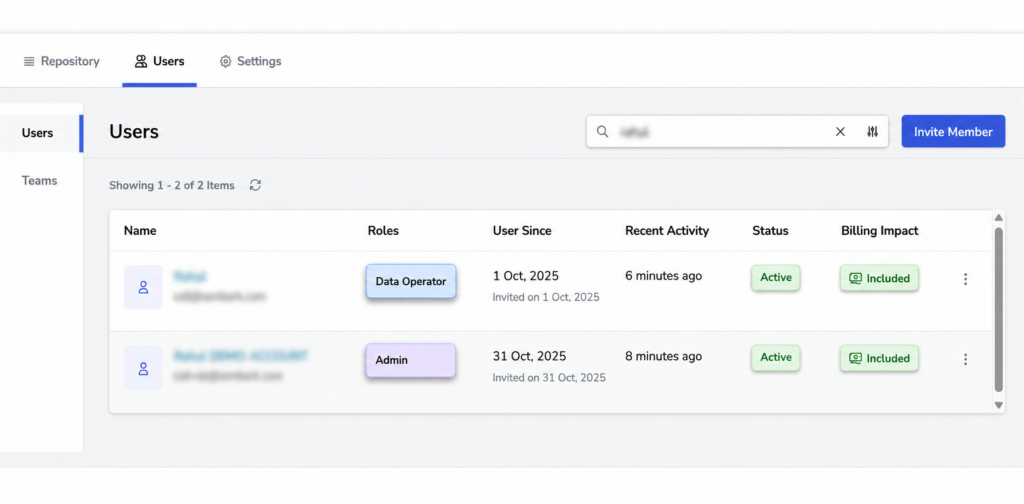Viewport: 1024px width, 504px height.
Task: Click the Active status of Data Operator row
Action: (776, 277)
